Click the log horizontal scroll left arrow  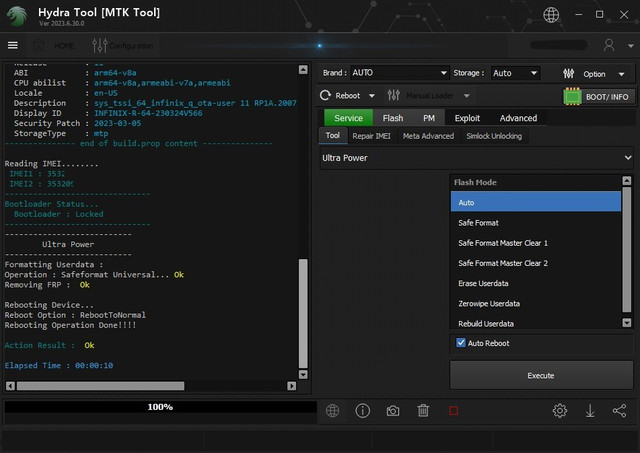[x=11, y=386]
